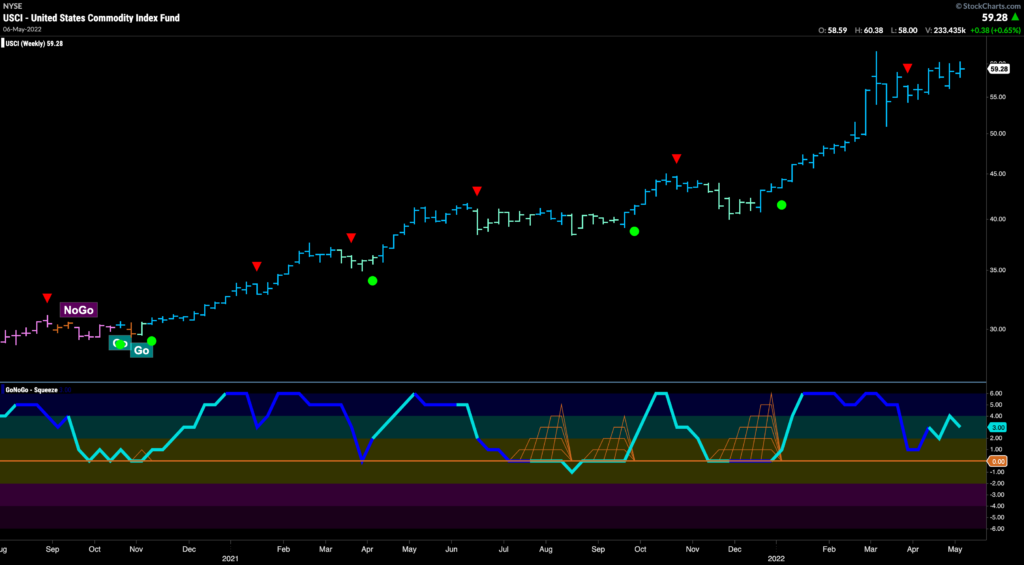Select the white 59.28 price tag on price axis
Screen dimensions: 1024x565
coord(999,69)
